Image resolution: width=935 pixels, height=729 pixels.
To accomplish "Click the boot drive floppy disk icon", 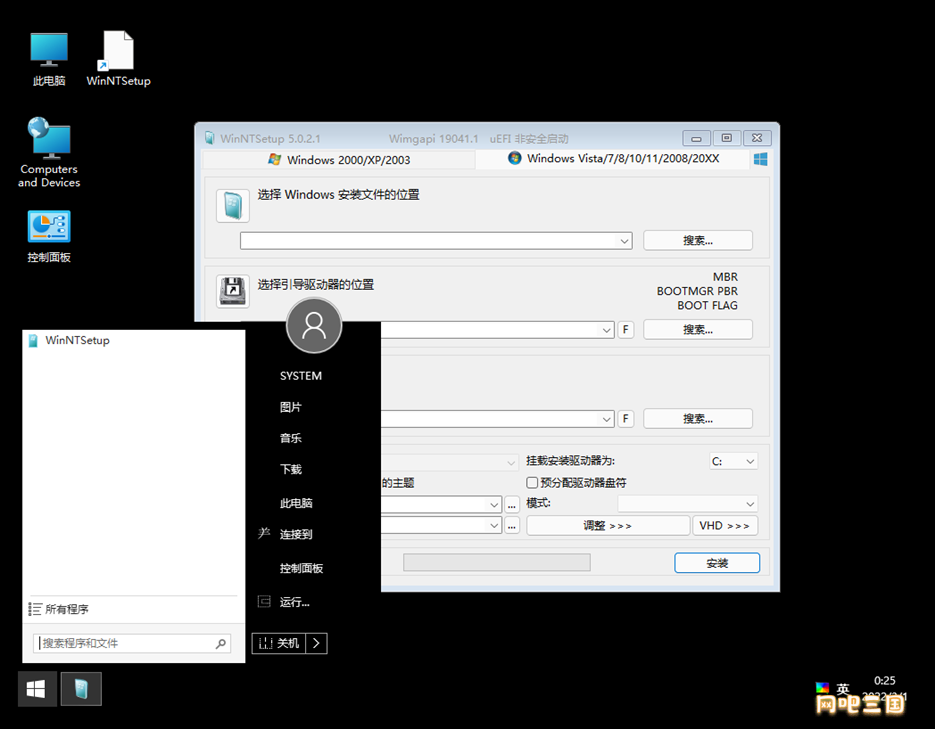I will tap(233, 291).
